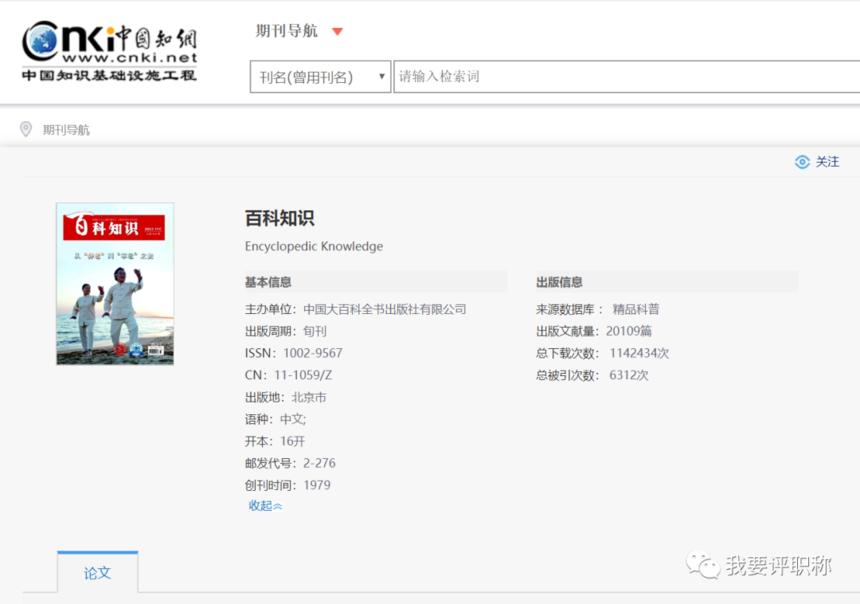Select the Encyclopedic Knowledge subtitle
The image size is (860, 604).
coord(314,246)
